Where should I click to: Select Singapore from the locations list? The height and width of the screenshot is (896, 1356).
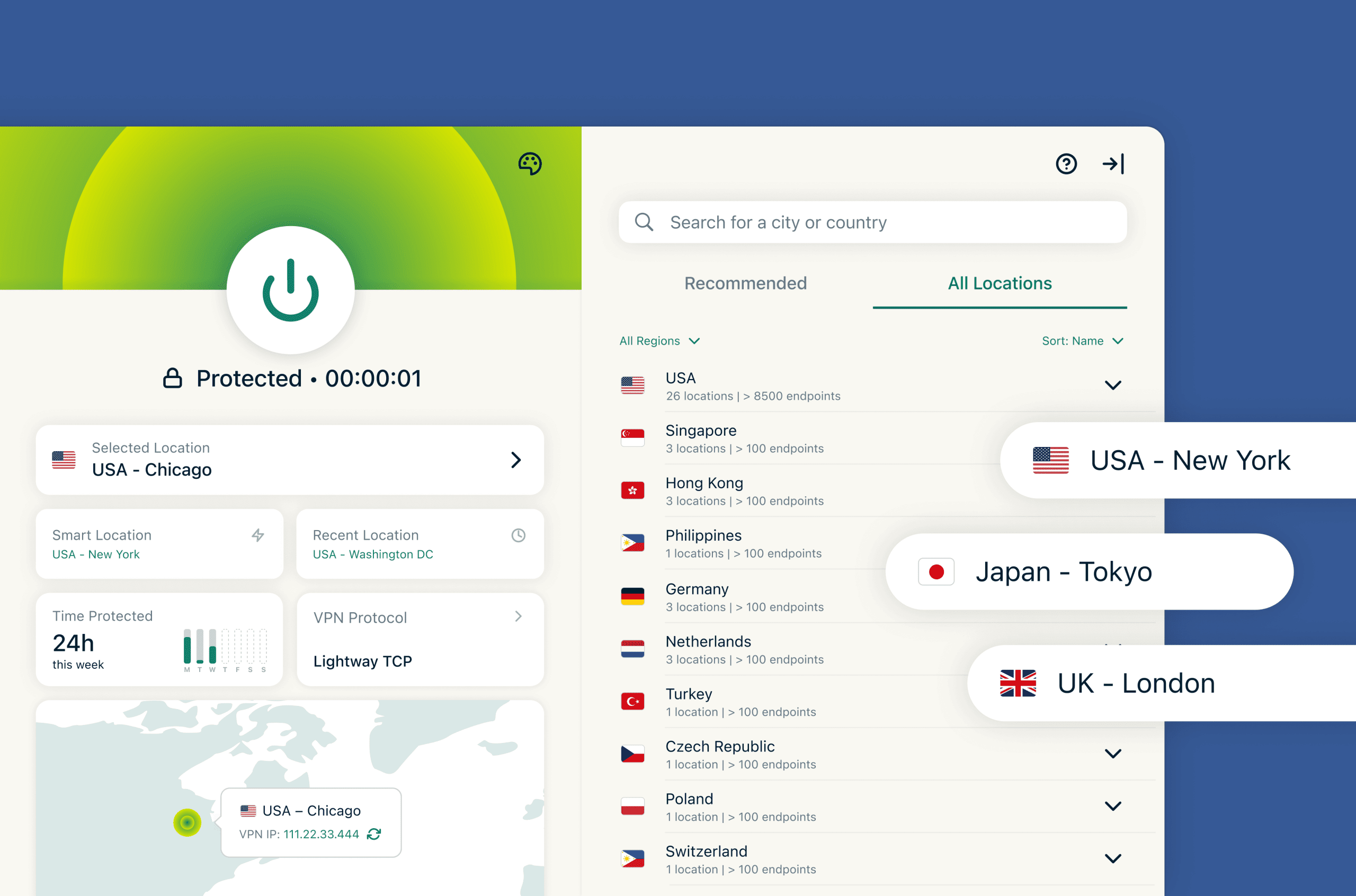(x=701, y=438)
